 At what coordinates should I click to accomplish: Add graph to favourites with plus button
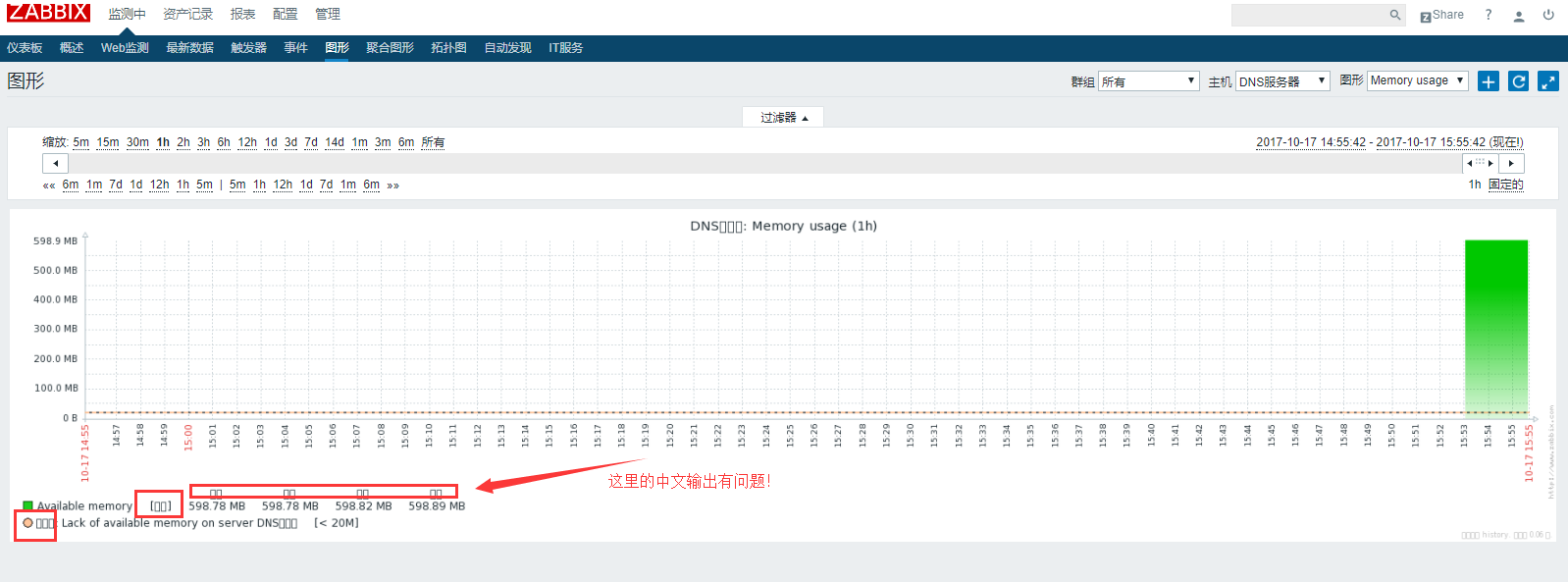pos(1489,81)
